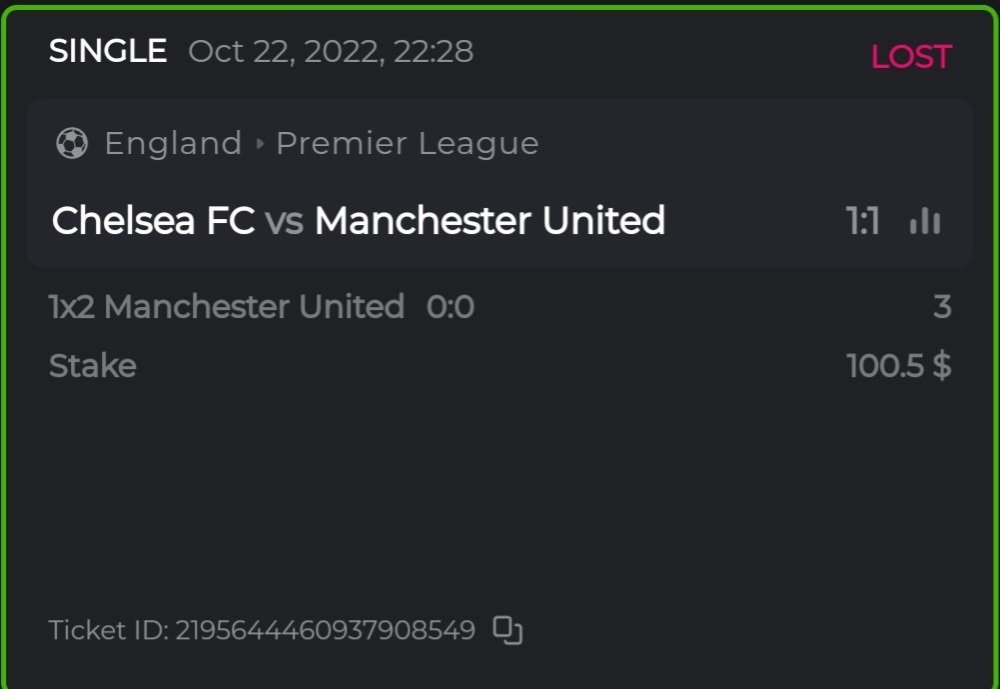Select the Stake label
Screen dimensions: 1000x689
click(92, 365)
